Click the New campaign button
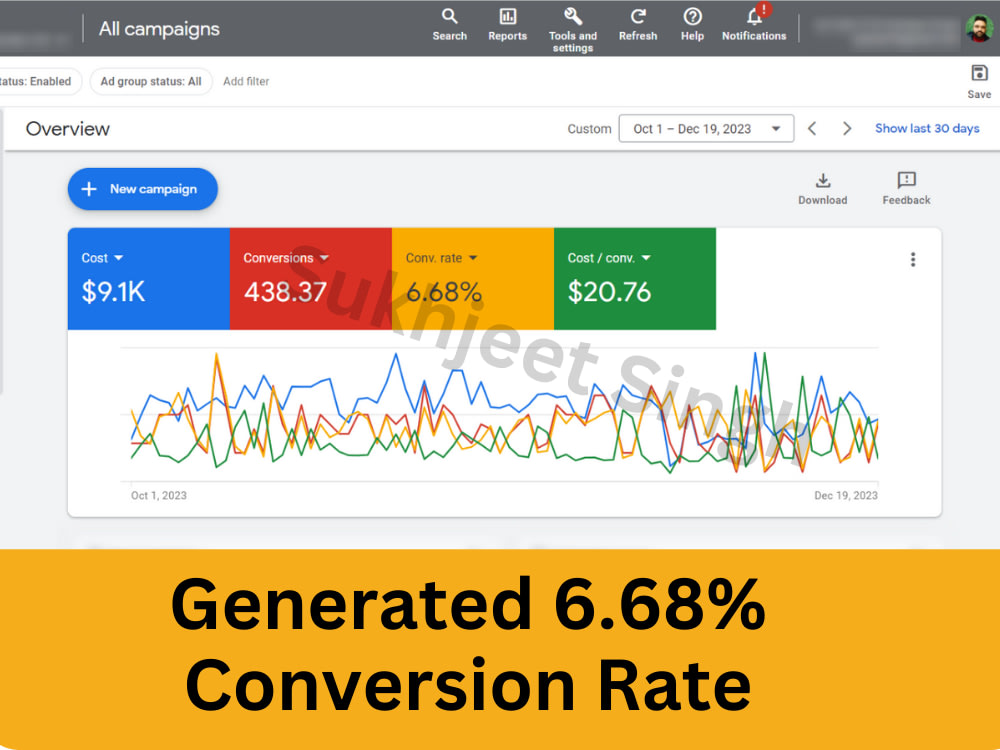The width and height of the screenshot is (1000, 750). 143,189
